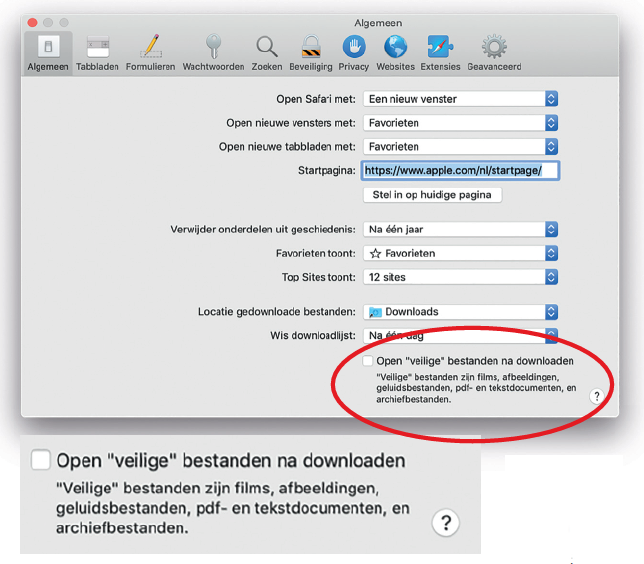Viewport: 644px width, 564px height.
Task: Open the 'Top Sites toont' dropdown
Action: [460, 277]
